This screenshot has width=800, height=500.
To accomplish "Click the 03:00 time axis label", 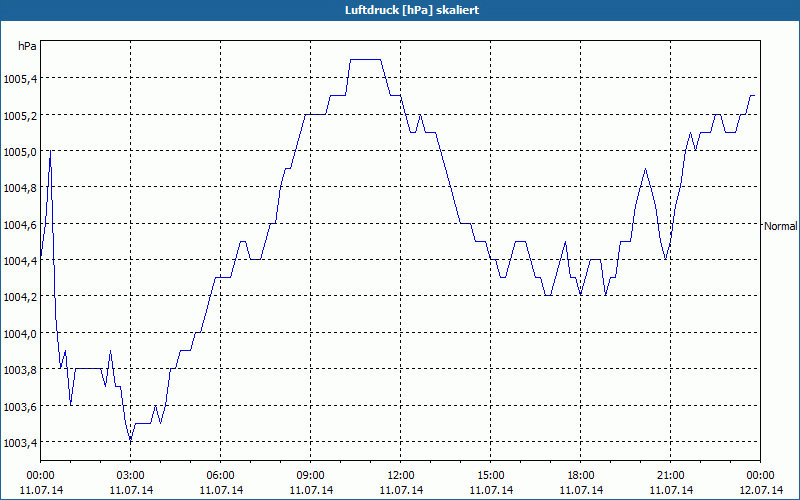I will pos(131,476).
